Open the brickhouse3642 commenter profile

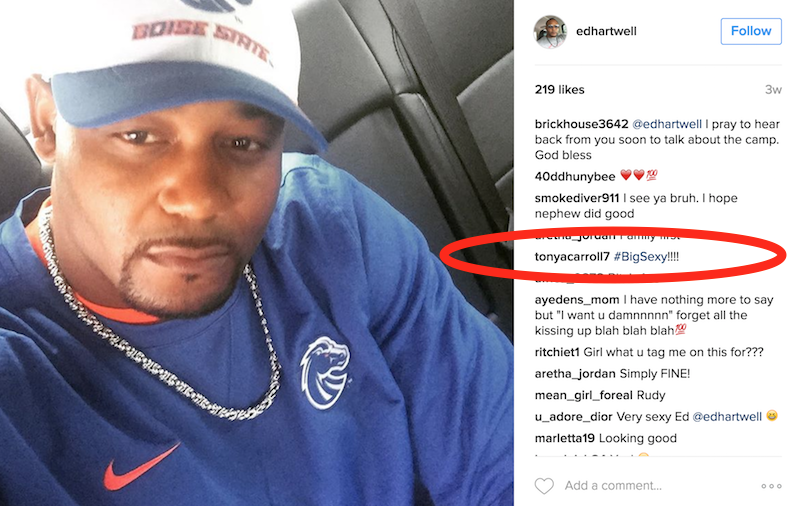(582, 124)
